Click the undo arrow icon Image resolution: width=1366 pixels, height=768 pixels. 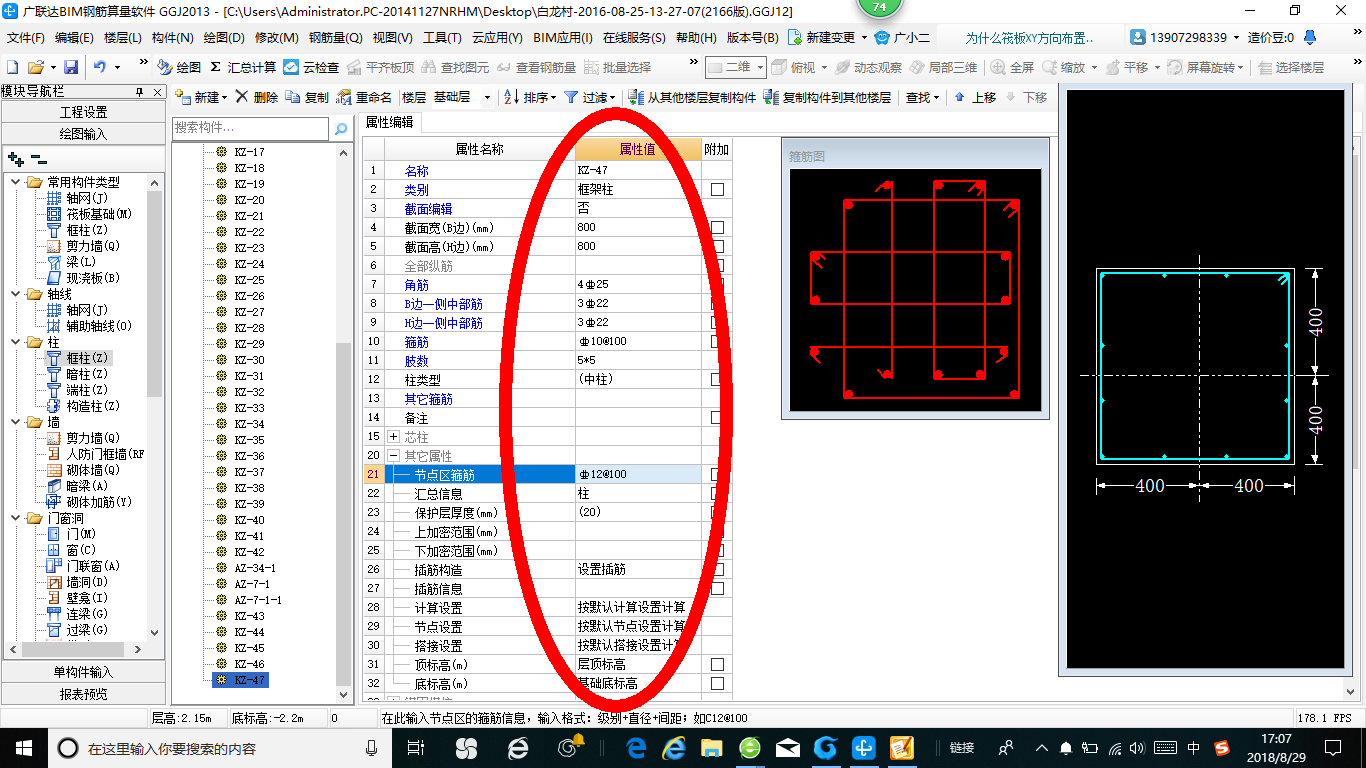[x=100, y=67]
